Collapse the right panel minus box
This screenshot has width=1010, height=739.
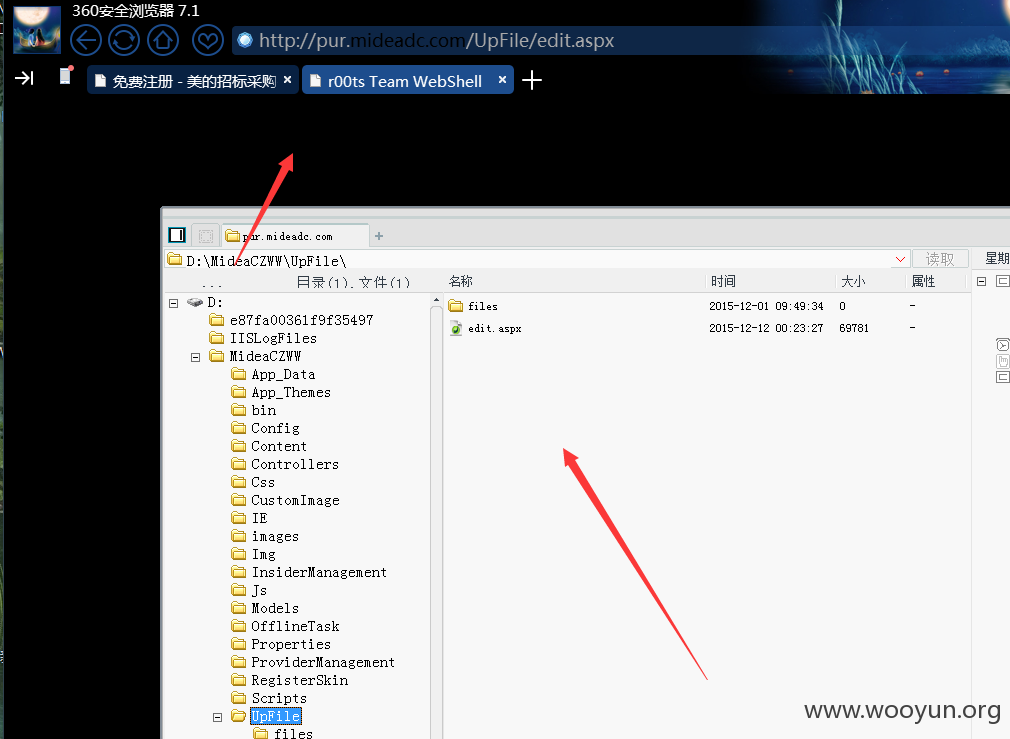(x=982, y=282)
